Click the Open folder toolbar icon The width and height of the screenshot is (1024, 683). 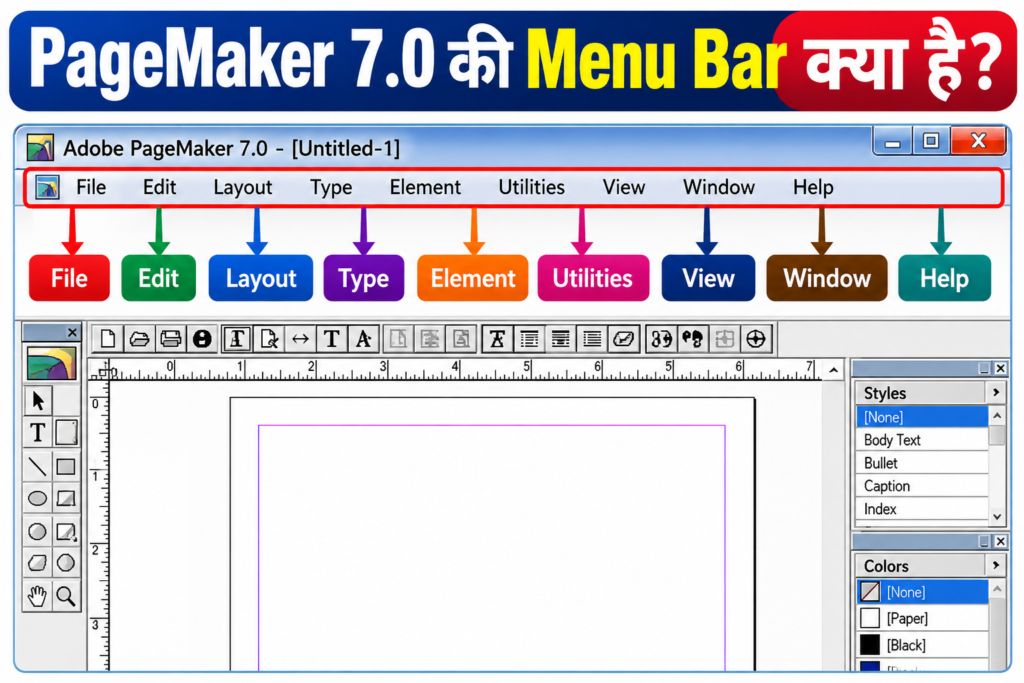(x=139, y=339)
